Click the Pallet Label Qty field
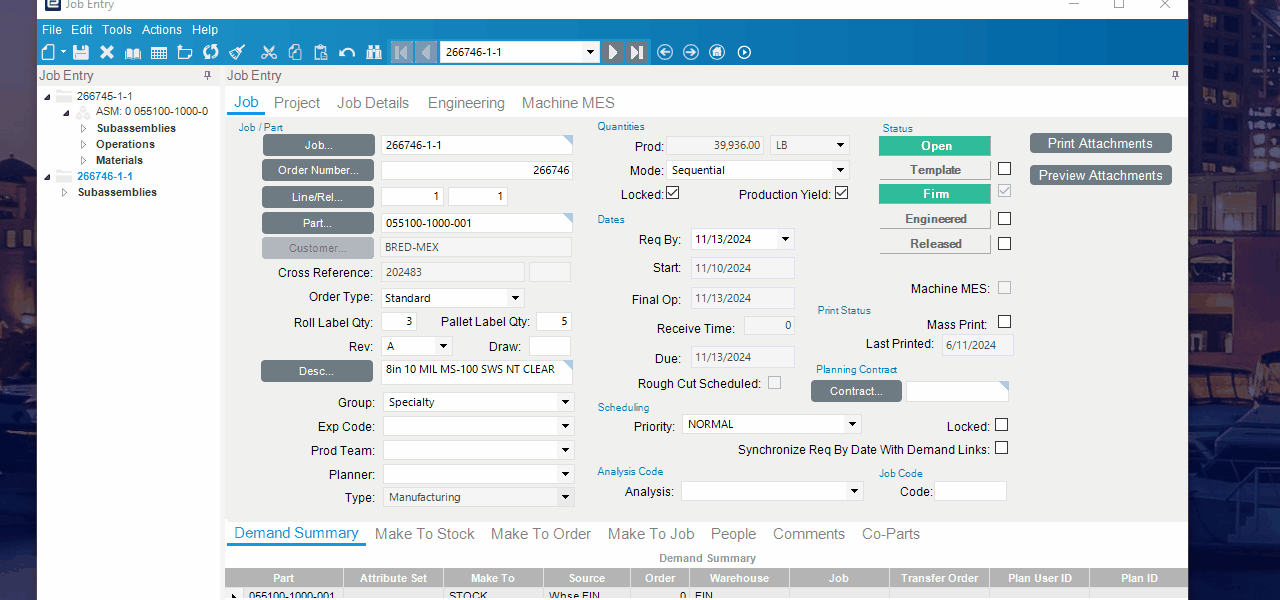Screen dimensions: 1280x600 tap(554, 322)
